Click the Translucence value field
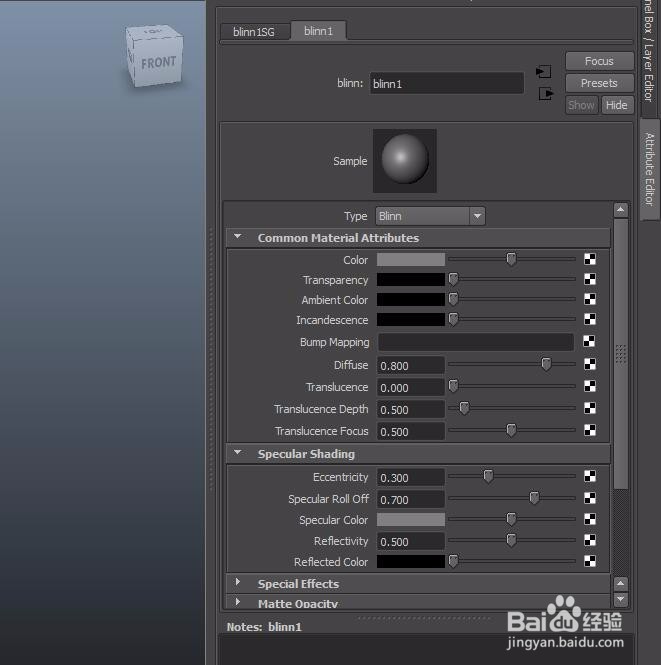Screen dimensions: 661x665 [411, 388]
